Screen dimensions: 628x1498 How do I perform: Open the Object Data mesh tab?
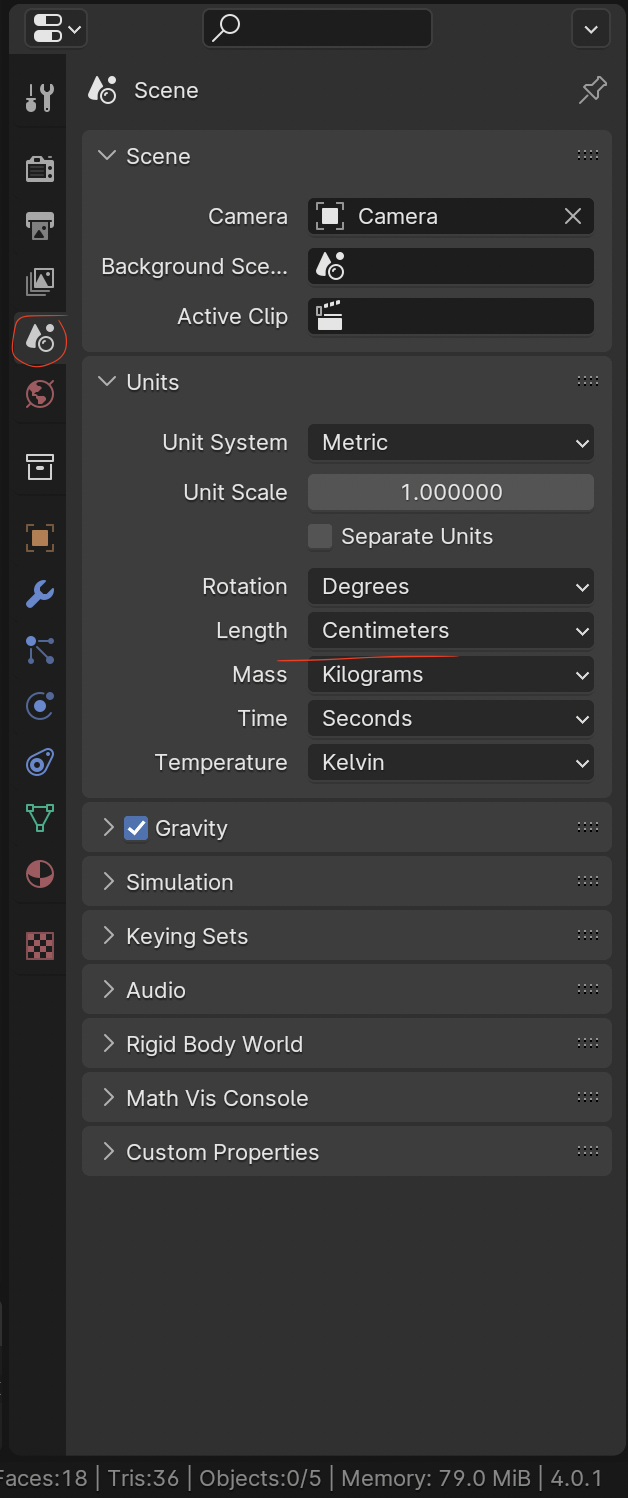(x=39, y=818)
